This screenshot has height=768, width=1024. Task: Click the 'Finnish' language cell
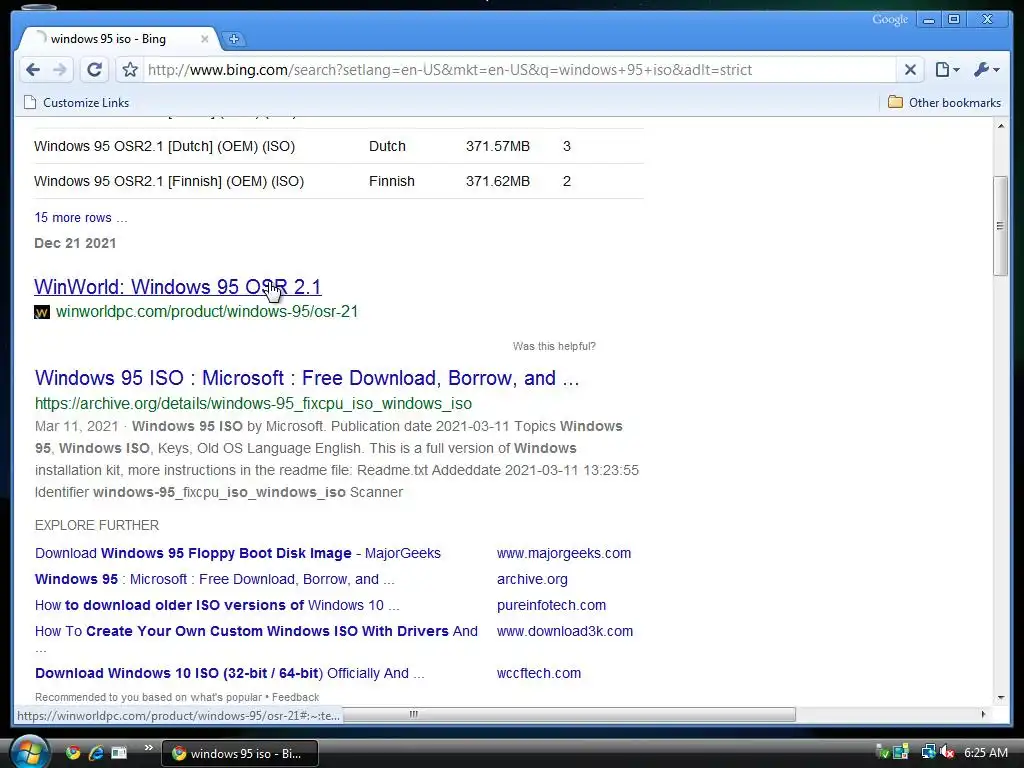(x=392, y=182)
